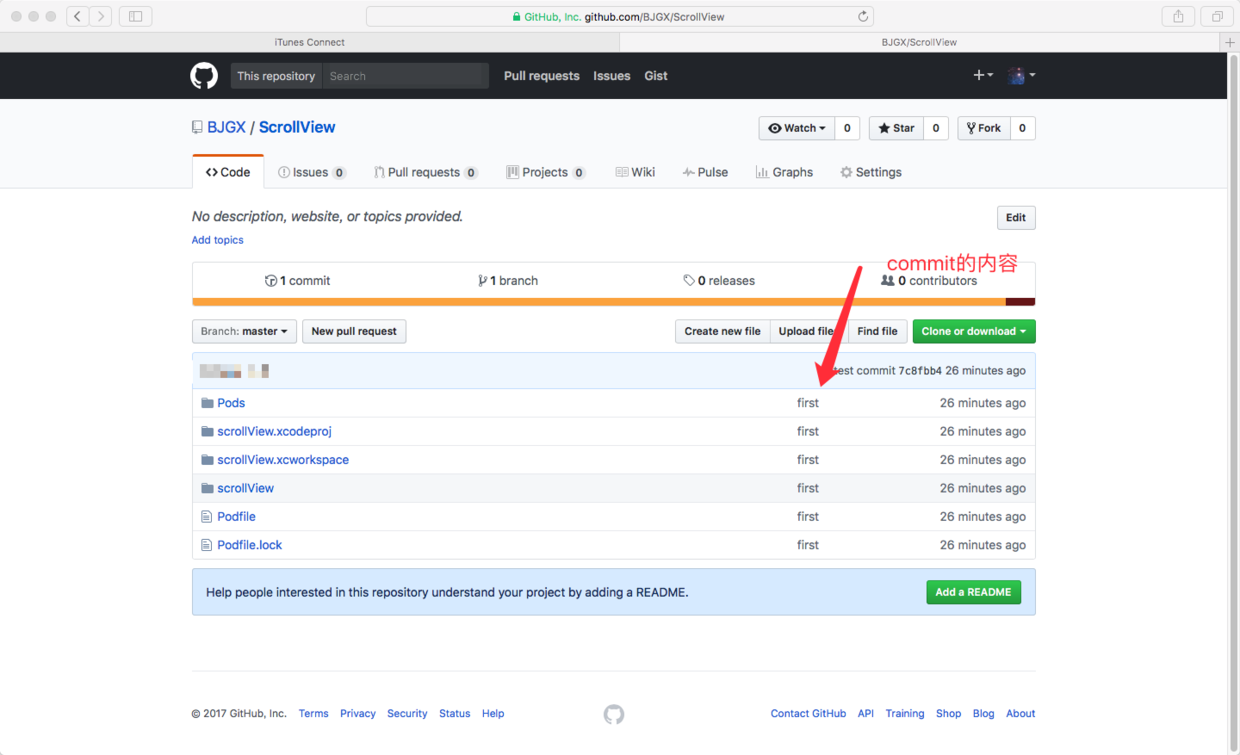Image resolution: width=1240 pixels, height=755 pixels.
Task: Star the ScrollView repository
Action: 896,128
